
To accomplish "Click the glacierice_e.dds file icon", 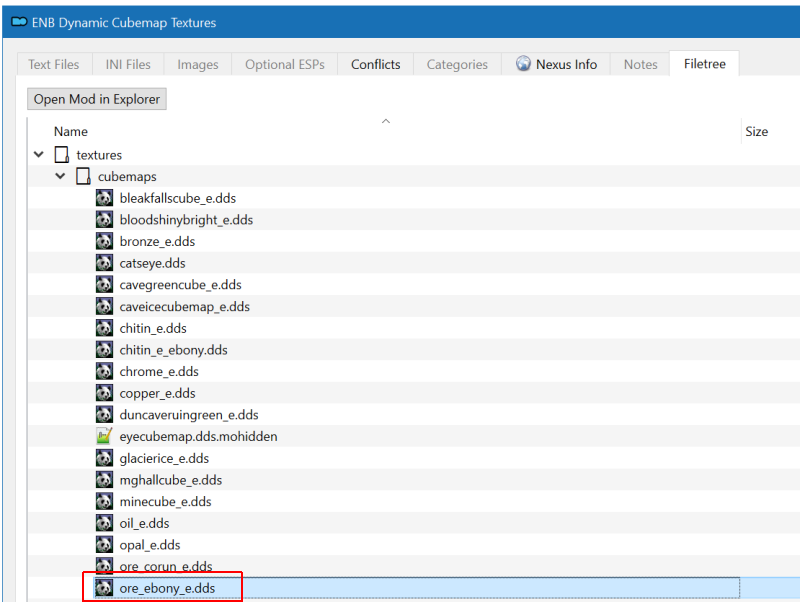I will (x=104, y=458).
